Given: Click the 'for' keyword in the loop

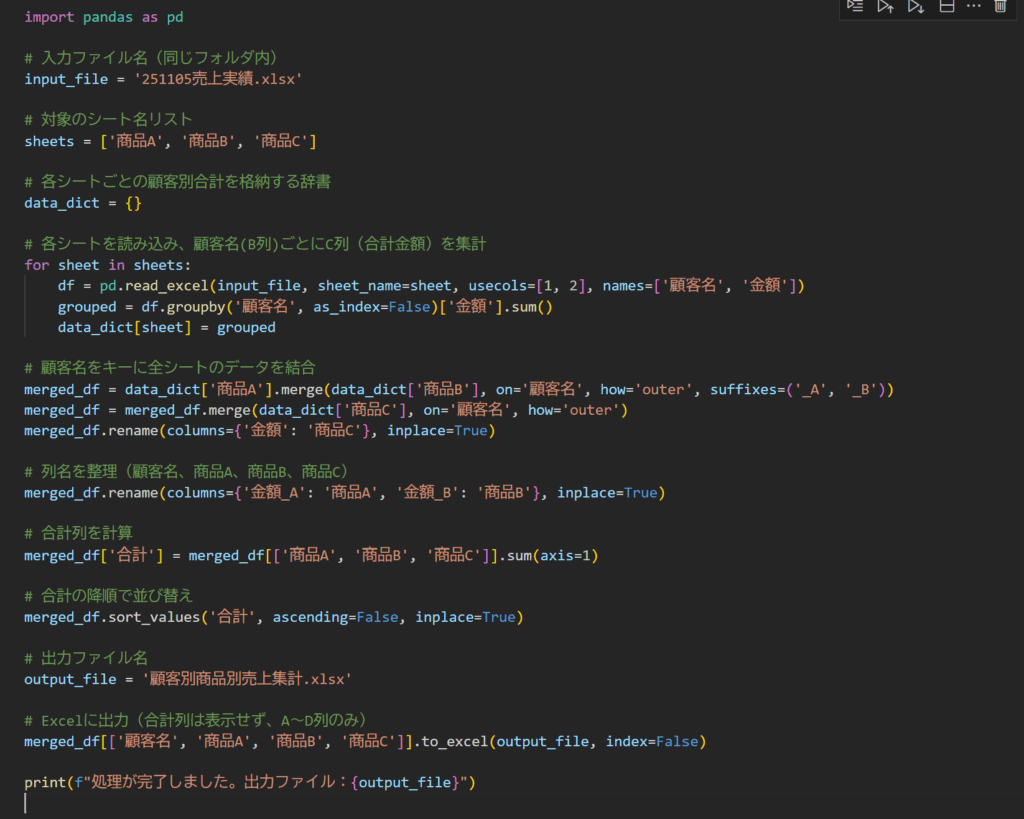Looking at the screenshot, I should (x=37, y=265).
